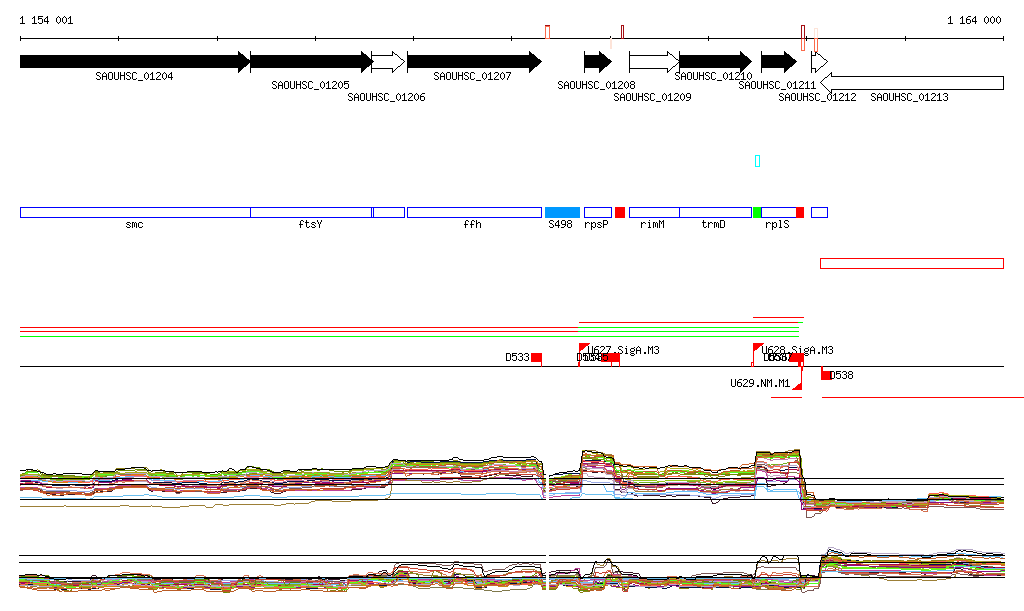Click the SAOUHSC_01206 text label

click(x=386, y=97)
